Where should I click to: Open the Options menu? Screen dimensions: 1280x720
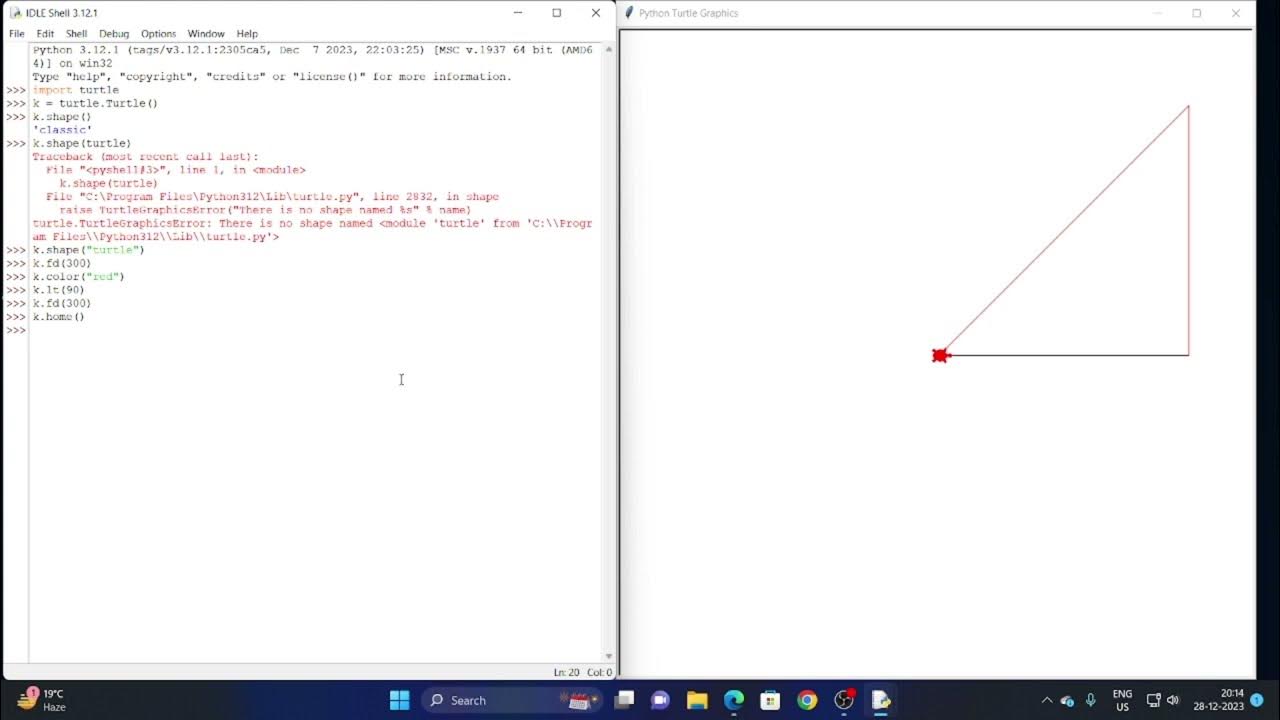(x=158, y=33)
